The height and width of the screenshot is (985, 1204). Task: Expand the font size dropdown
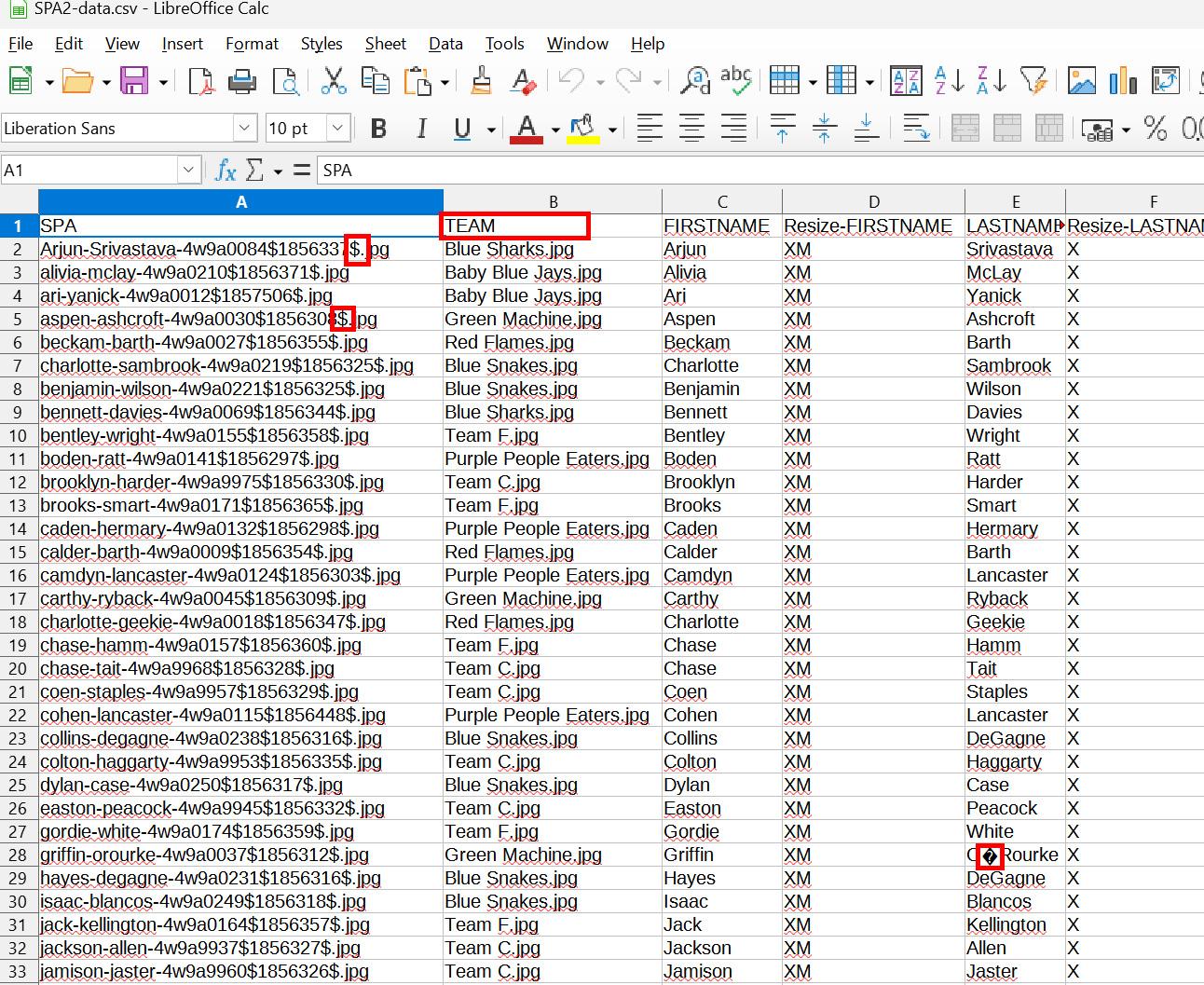[x=338, y=129]
